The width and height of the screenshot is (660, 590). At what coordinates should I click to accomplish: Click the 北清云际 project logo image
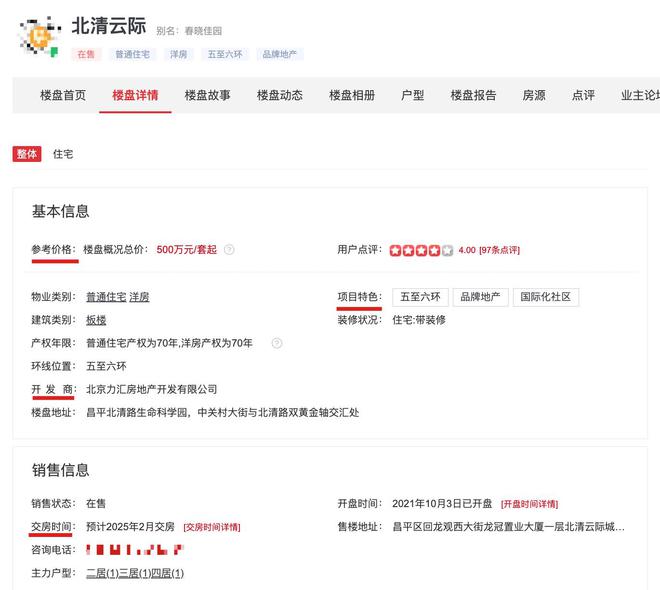coord(40,37)
